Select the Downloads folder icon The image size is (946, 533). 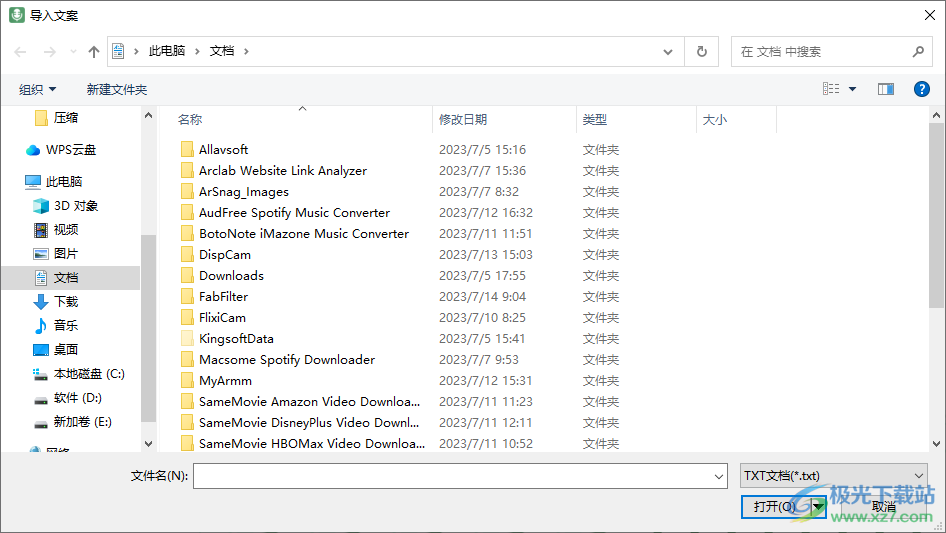[x=188, y=275]
